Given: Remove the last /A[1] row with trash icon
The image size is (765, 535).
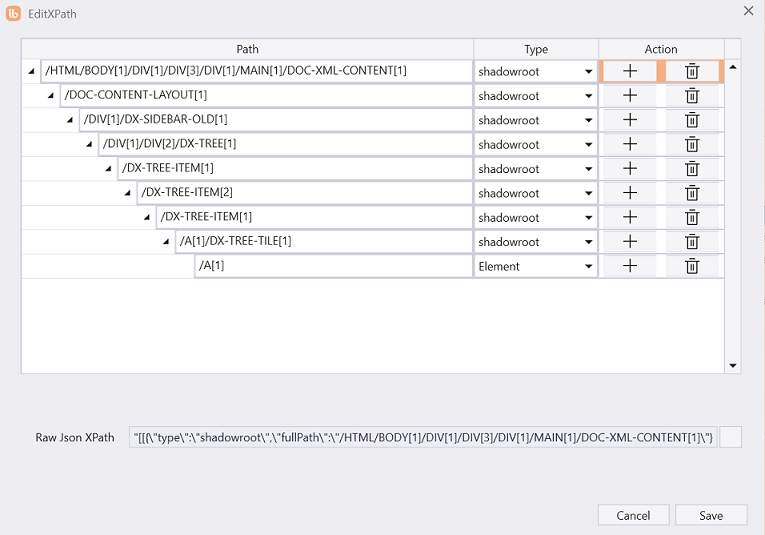Looking at the screenshot, I should click(x=691, y=266).
